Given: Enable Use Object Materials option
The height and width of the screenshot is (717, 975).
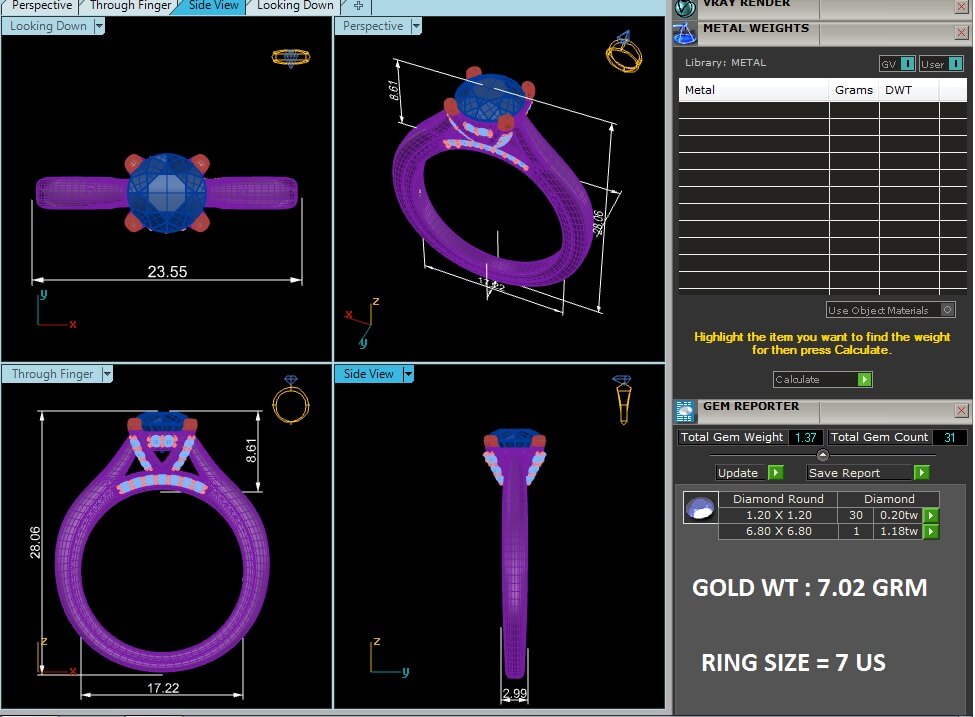Looking at the screenshot, I should (x=947, y=310).
